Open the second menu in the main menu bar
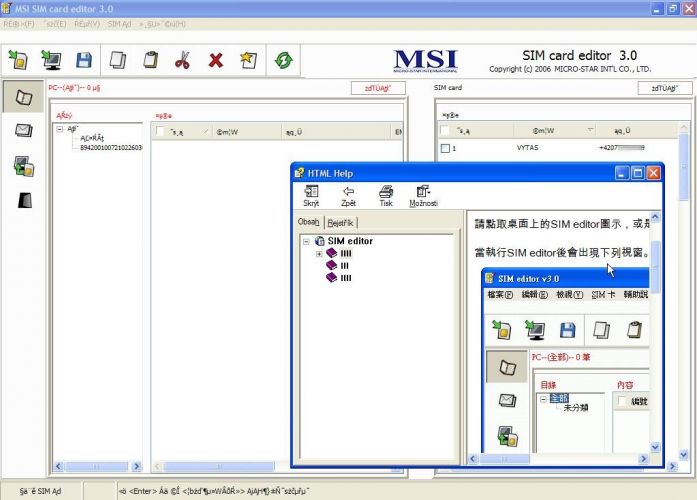The width and height of the screenshot is (697, 500). point(56,24)
